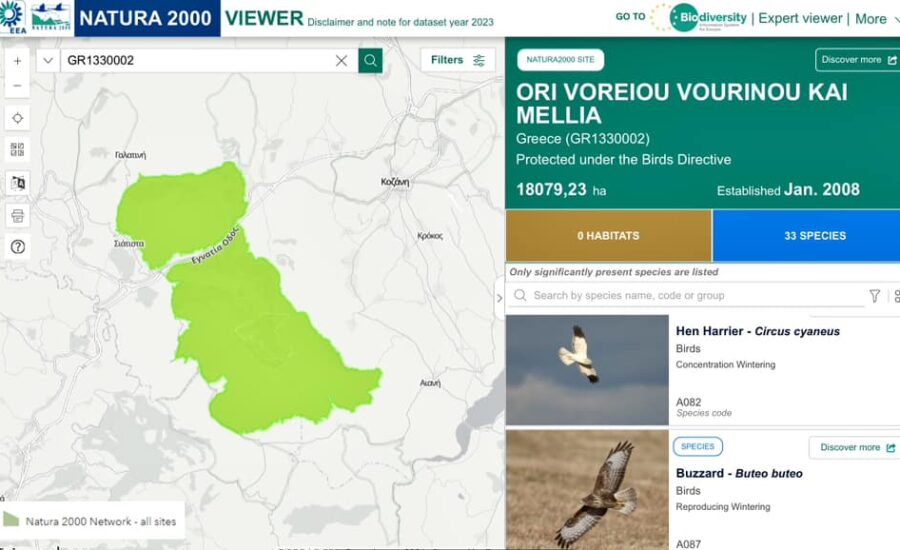The image size is (900, 550).
Task: Clear the GR1330002 search text
Action: [342, 60]
